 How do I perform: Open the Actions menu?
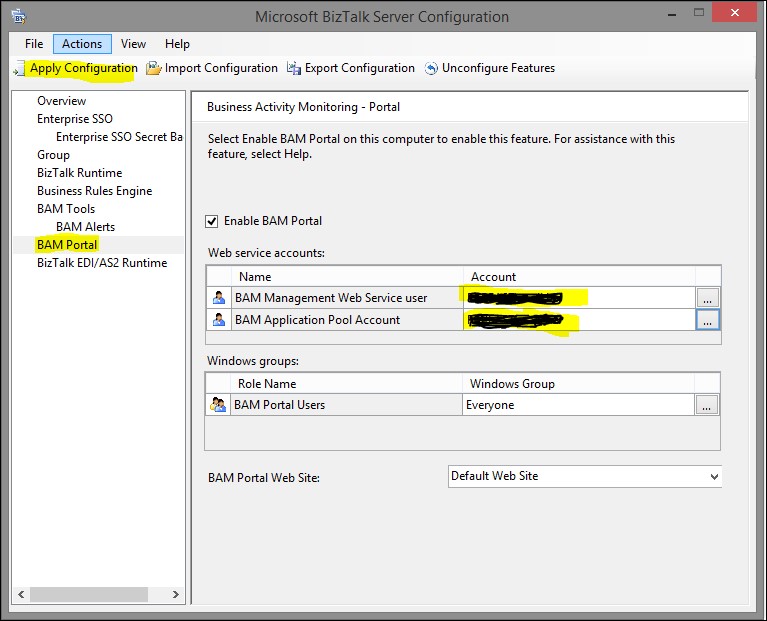[x=82, y=44]
